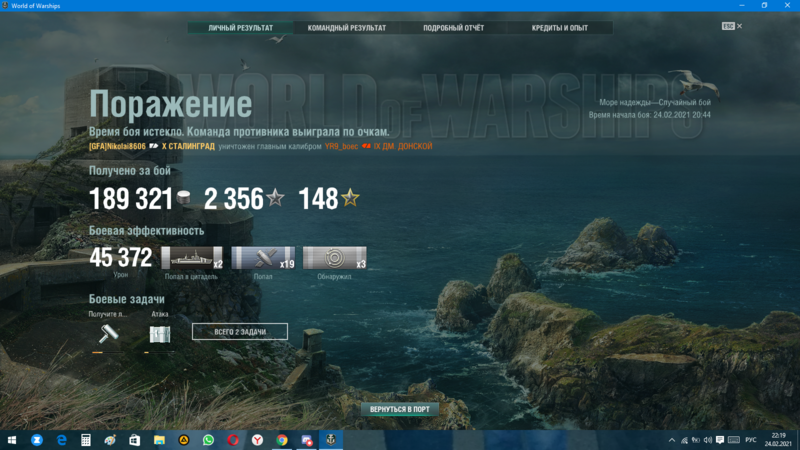The width and height of the screenshot is (800, 450).
Task: Click the shell hit ribbon x19
Action: (263, 258)
